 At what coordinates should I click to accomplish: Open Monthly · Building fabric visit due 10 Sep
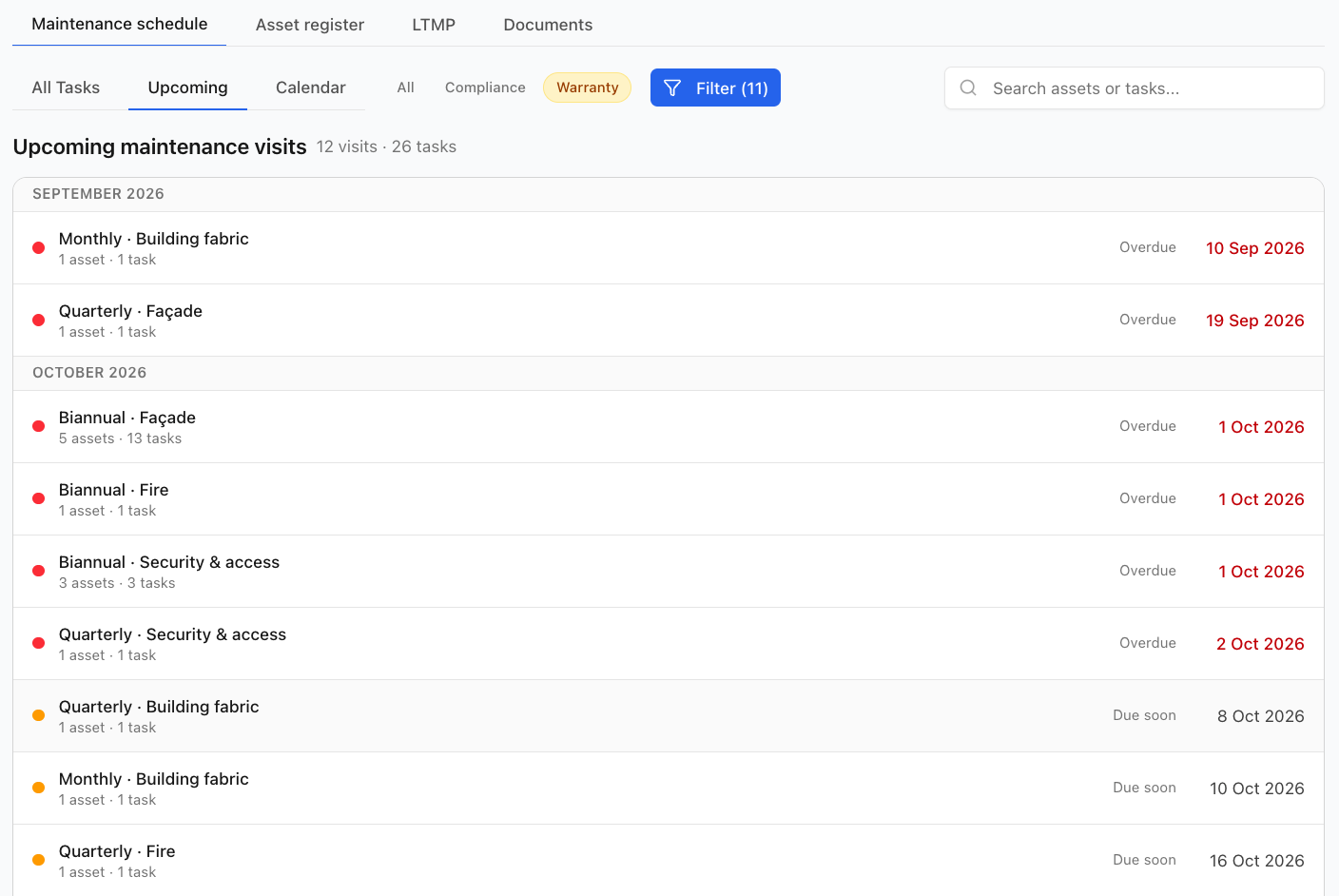pos(669,248)
